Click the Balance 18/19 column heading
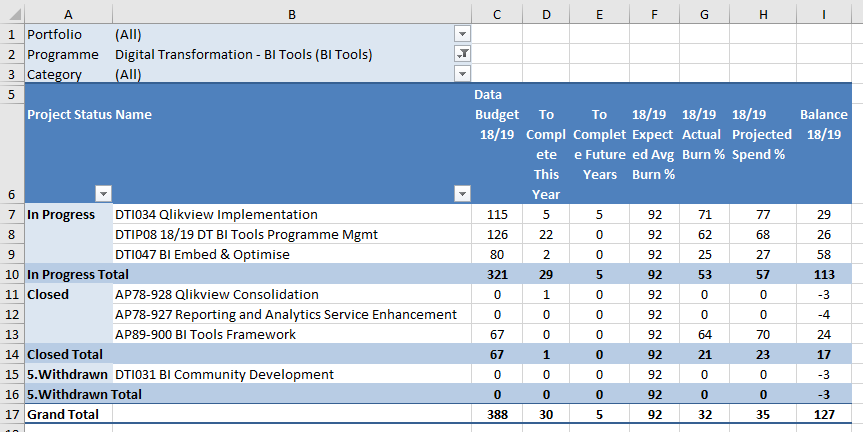 tap(823, 124)
